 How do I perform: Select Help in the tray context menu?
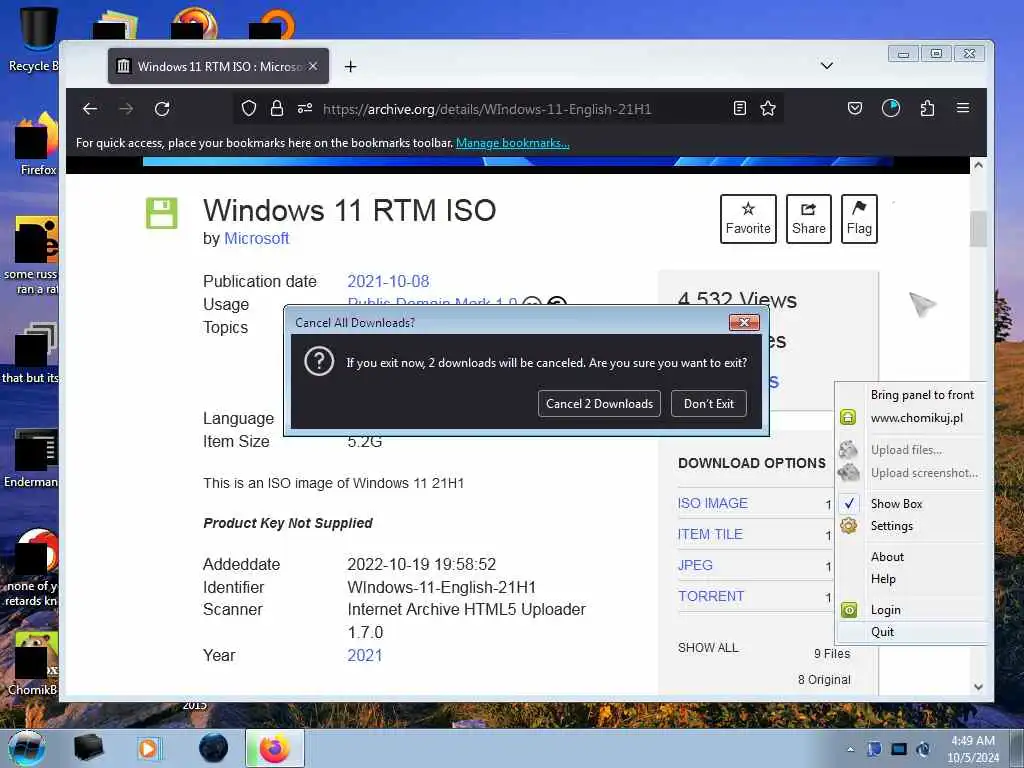tap(912, 579)
